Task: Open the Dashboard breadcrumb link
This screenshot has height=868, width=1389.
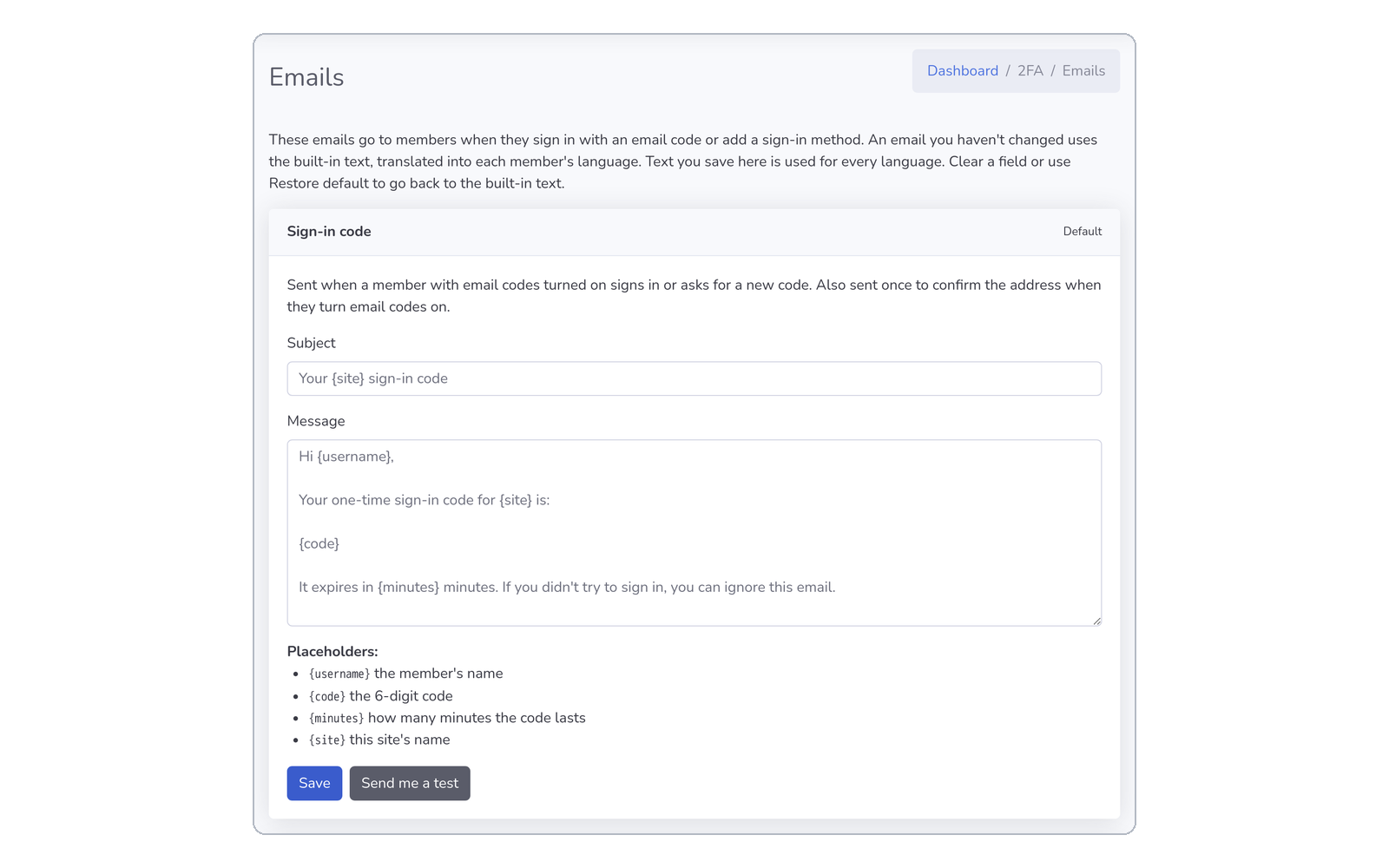Action: [962, 71]
